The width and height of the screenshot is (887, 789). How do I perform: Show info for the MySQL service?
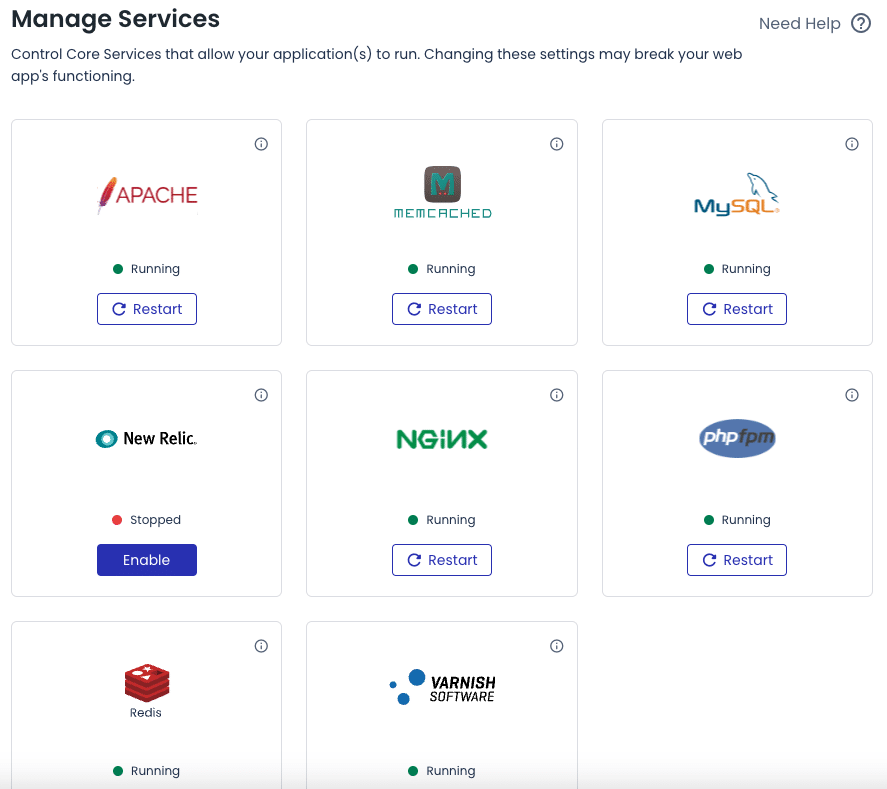point(852,144)
